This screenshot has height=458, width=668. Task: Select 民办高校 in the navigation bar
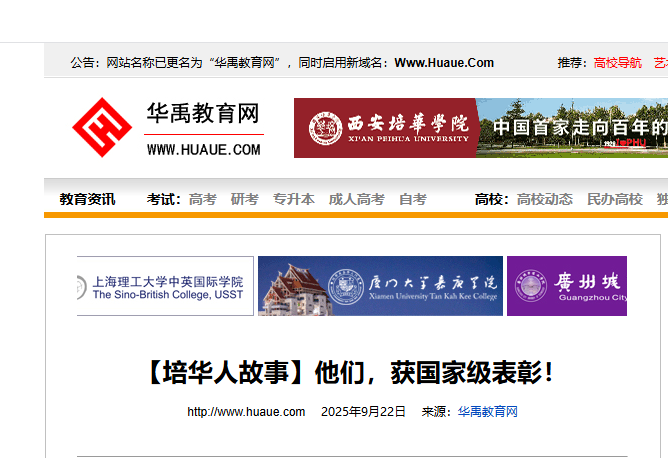pos(614,199)
